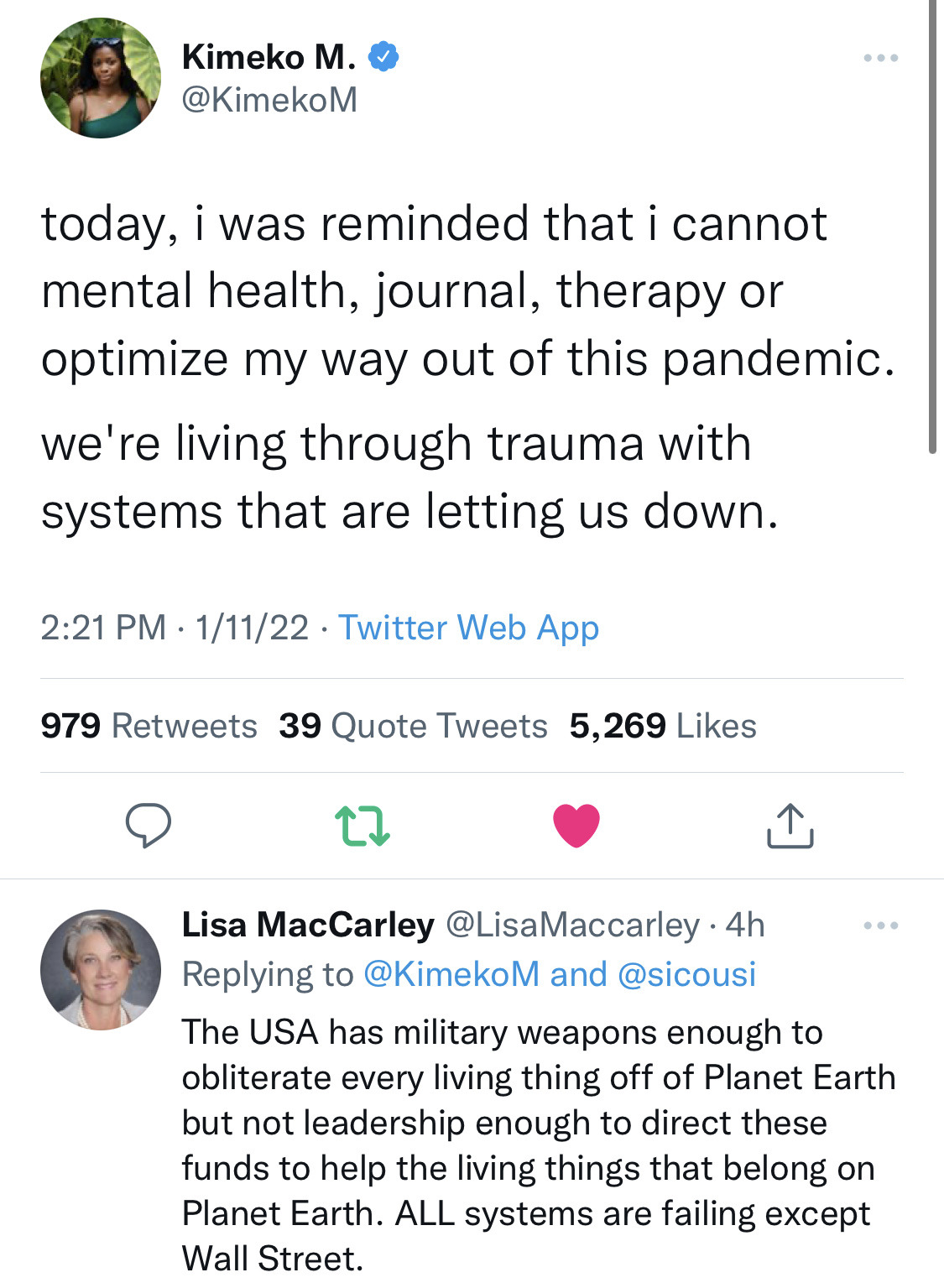This screenshot has height=1288, width=944.
Task: Open the Lisa MacCarley display name
Action: pyautogui.click(x=308, y=925)
